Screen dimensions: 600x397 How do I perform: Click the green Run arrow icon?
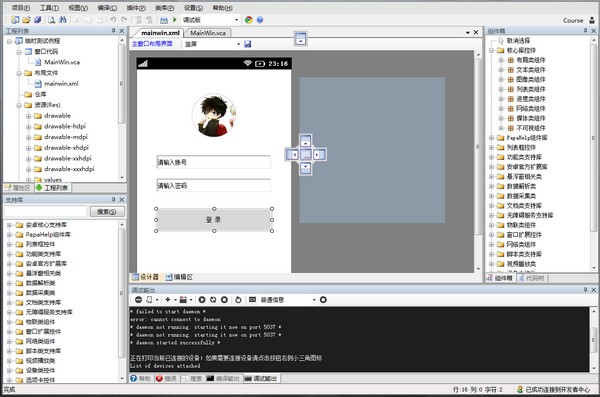174,20
